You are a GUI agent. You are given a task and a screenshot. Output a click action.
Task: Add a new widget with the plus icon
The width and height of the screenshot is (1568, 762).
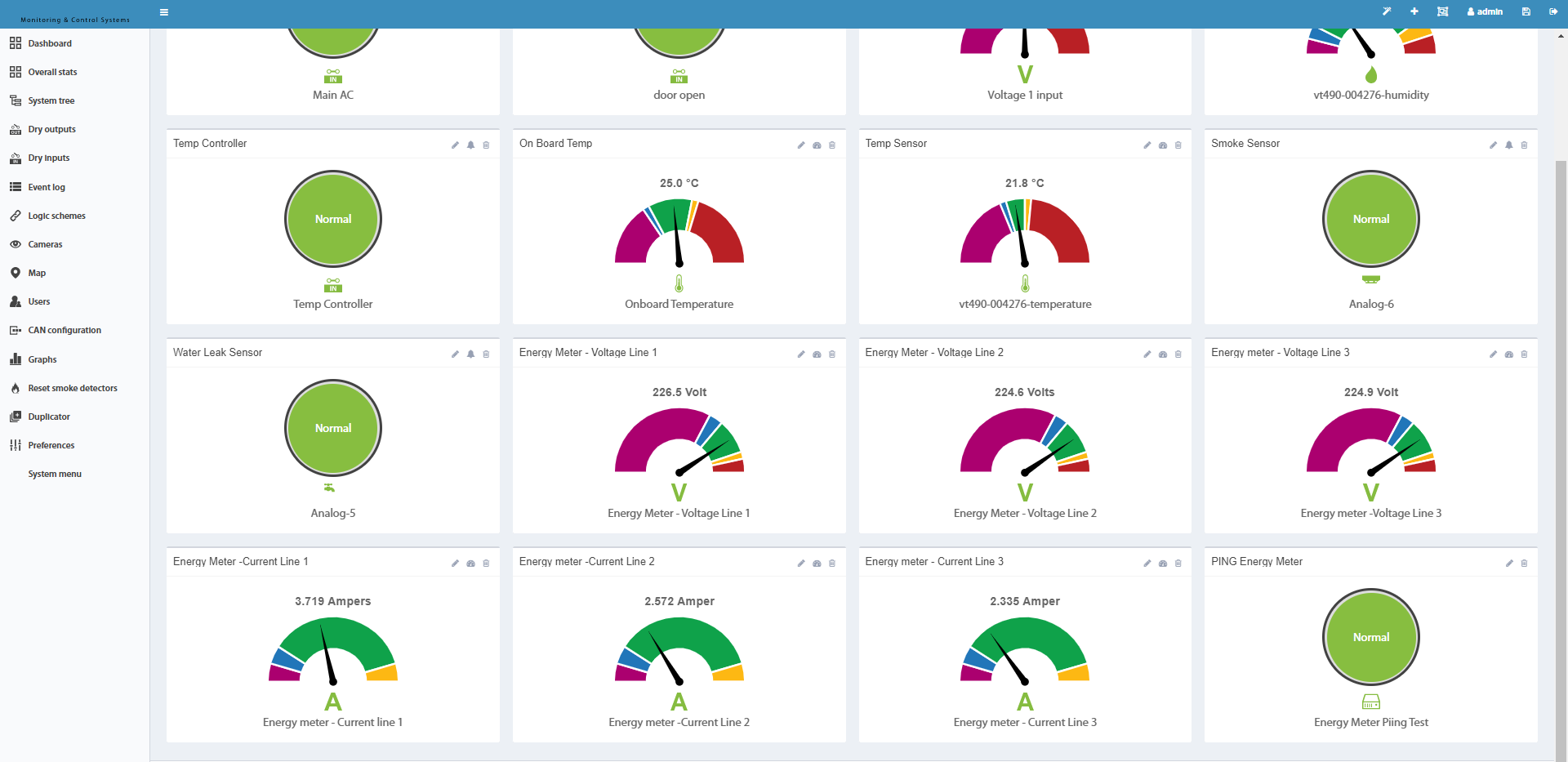[1414, 11]
